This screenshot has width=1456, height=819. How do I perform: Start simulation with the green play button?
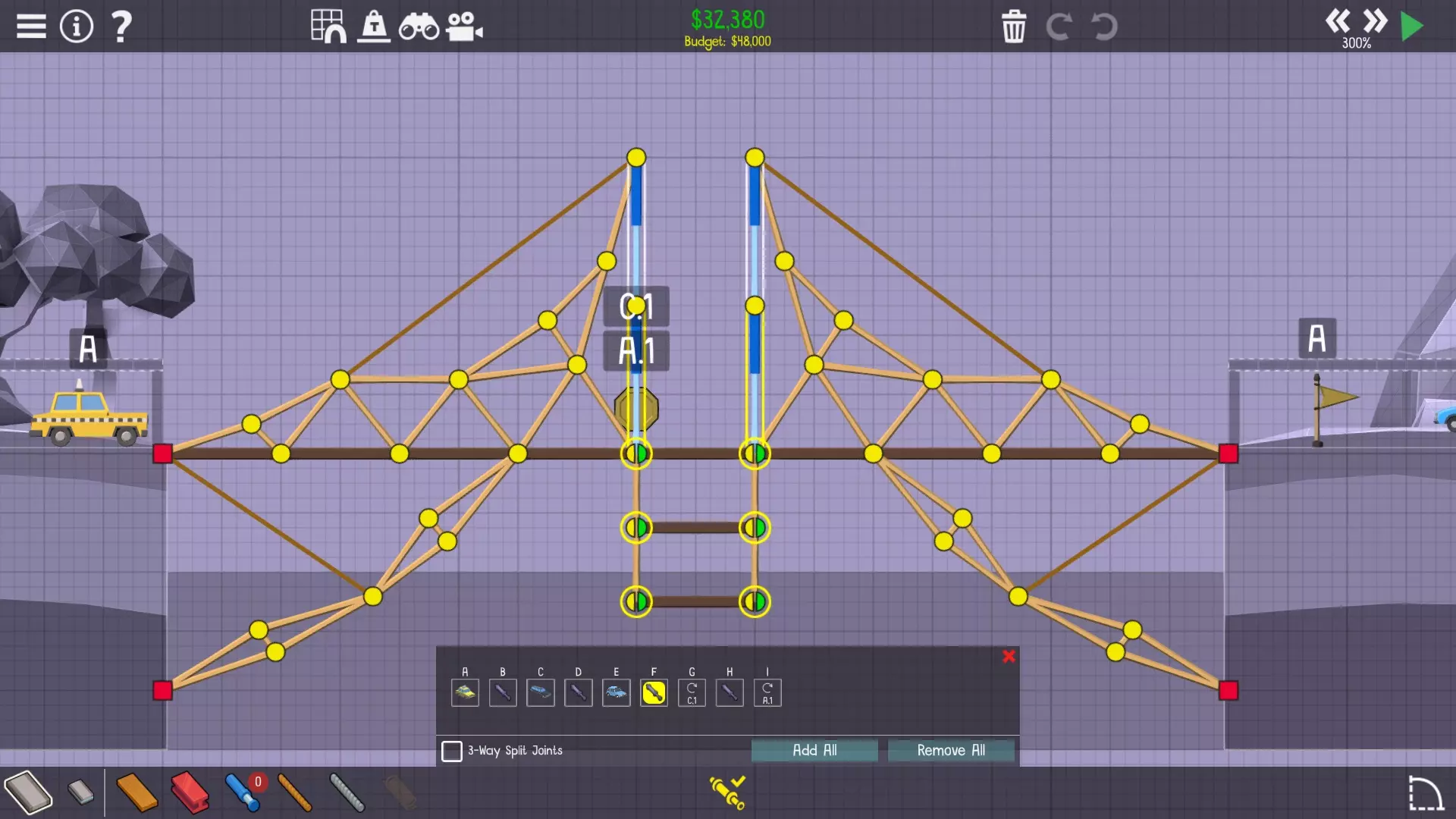click(x=1411, y=27)
